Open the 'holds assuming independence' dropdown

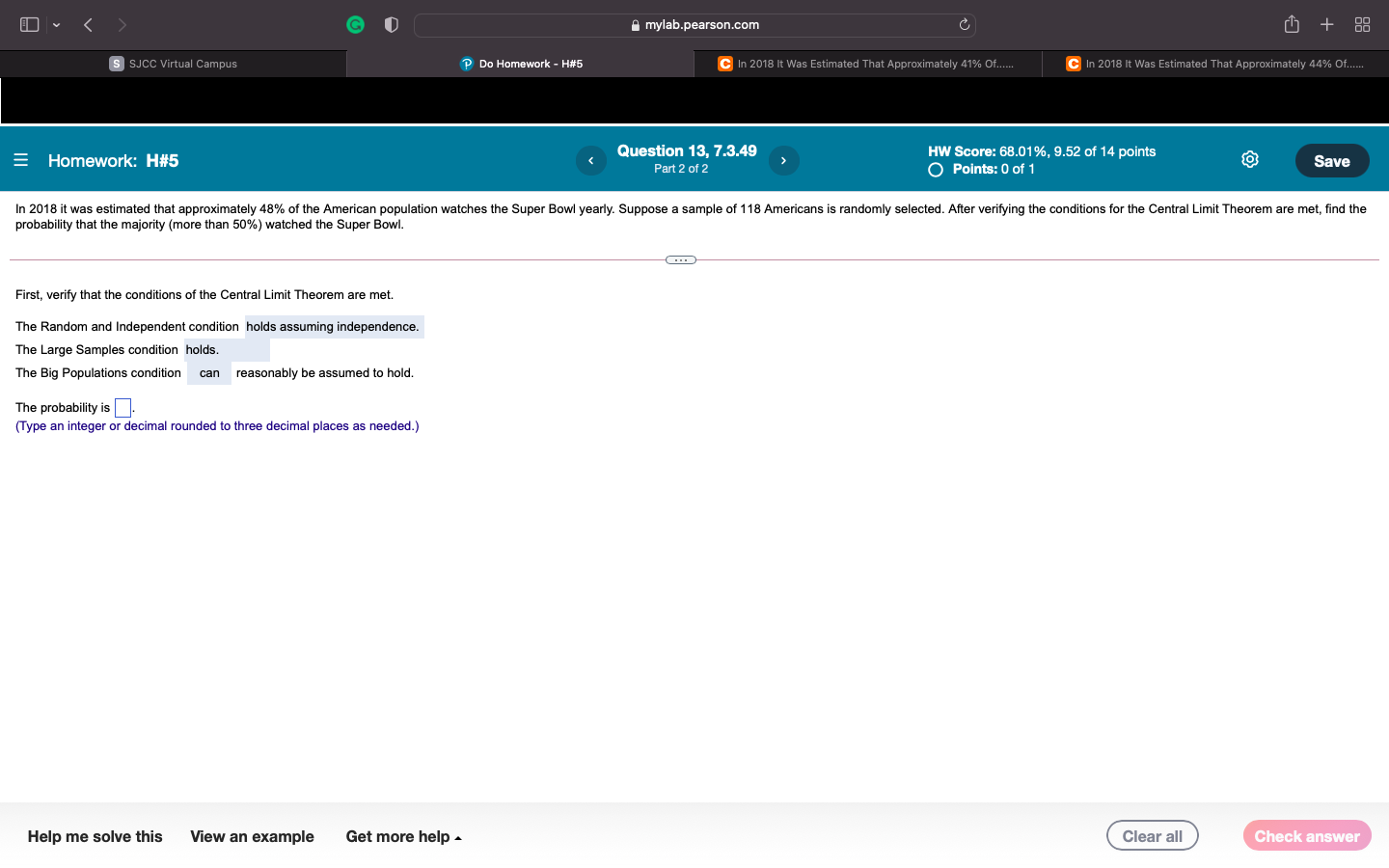334,327
